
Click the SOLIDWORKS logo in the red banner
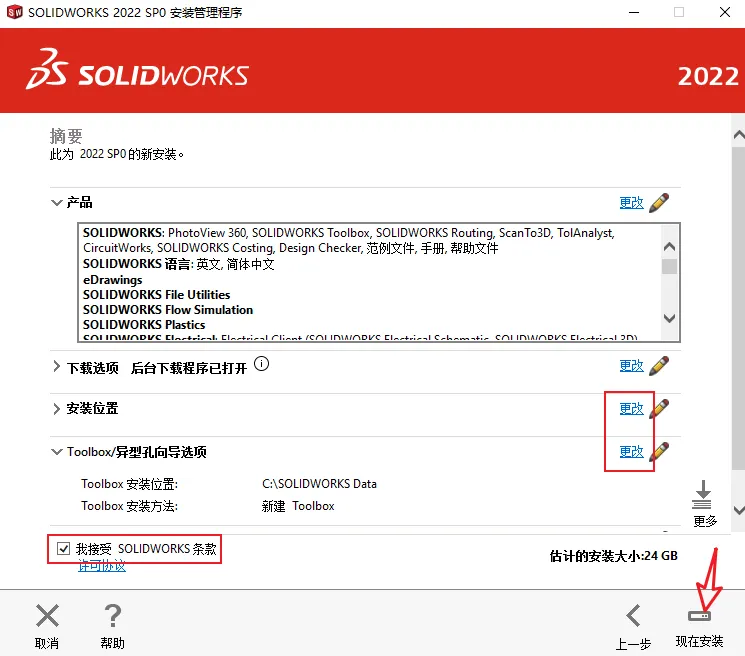[x=137, y=70]
